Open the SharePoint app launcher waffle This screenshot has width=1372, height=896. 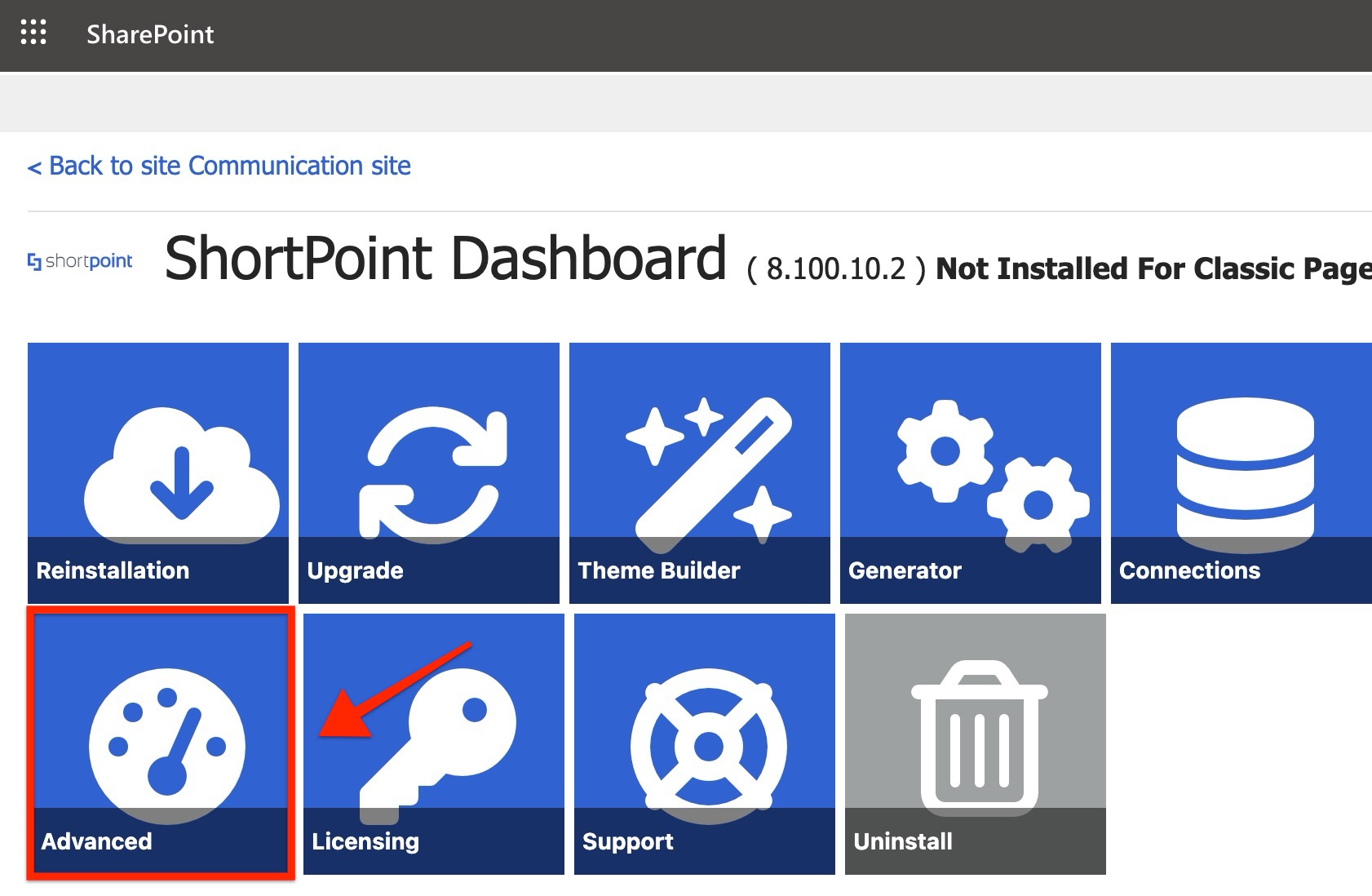(x=33, y=33)
